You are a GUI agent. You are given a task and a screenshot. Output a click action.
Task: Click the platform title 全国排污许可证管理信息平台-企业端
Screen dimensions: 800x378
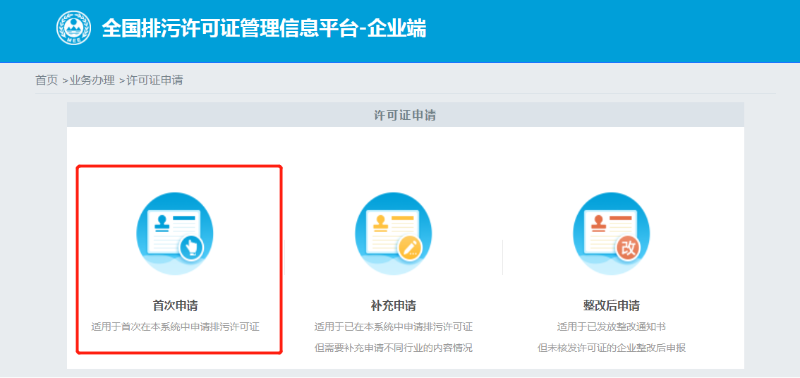coord(264,28)
